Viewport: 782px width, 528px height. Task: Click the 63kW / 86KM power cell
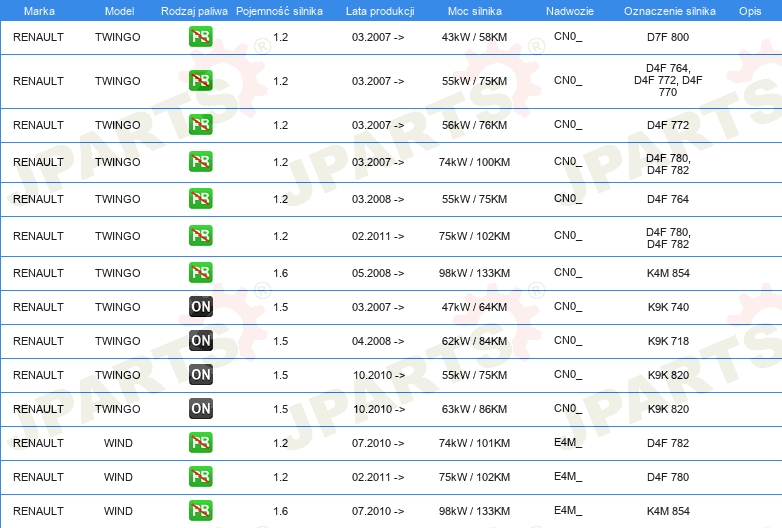(474, 409)
